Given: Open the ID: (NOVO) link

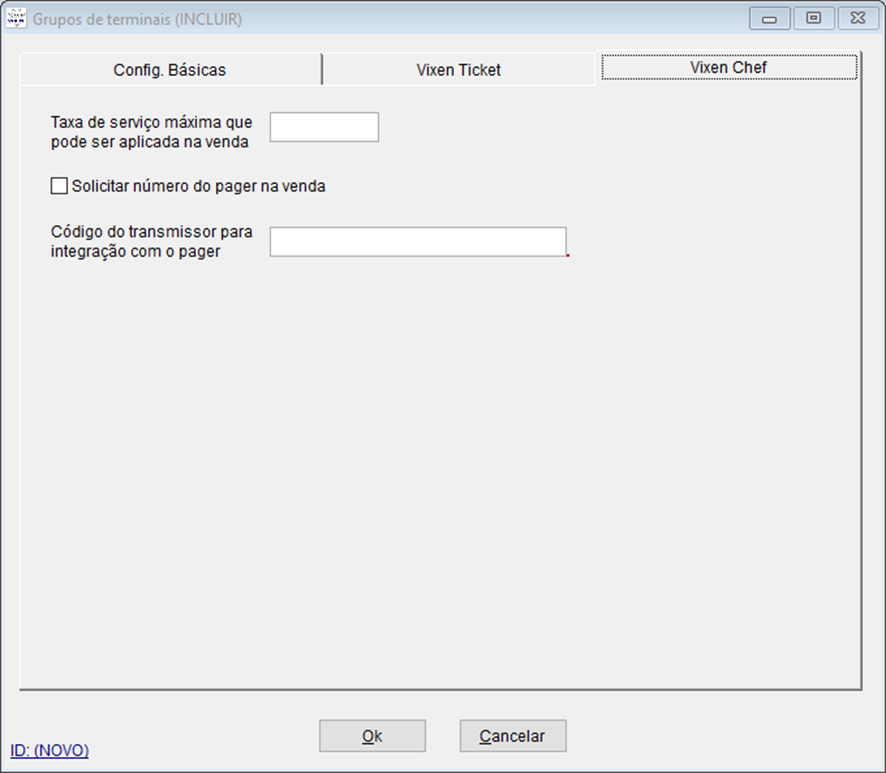Looking at the screenshot, I should coord(50,750).
